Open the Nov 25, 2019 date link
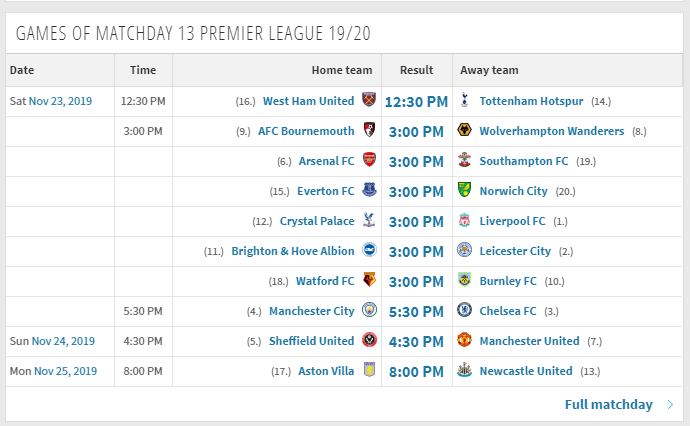Viewport: 690px width, 426px height. coord(65,371)
